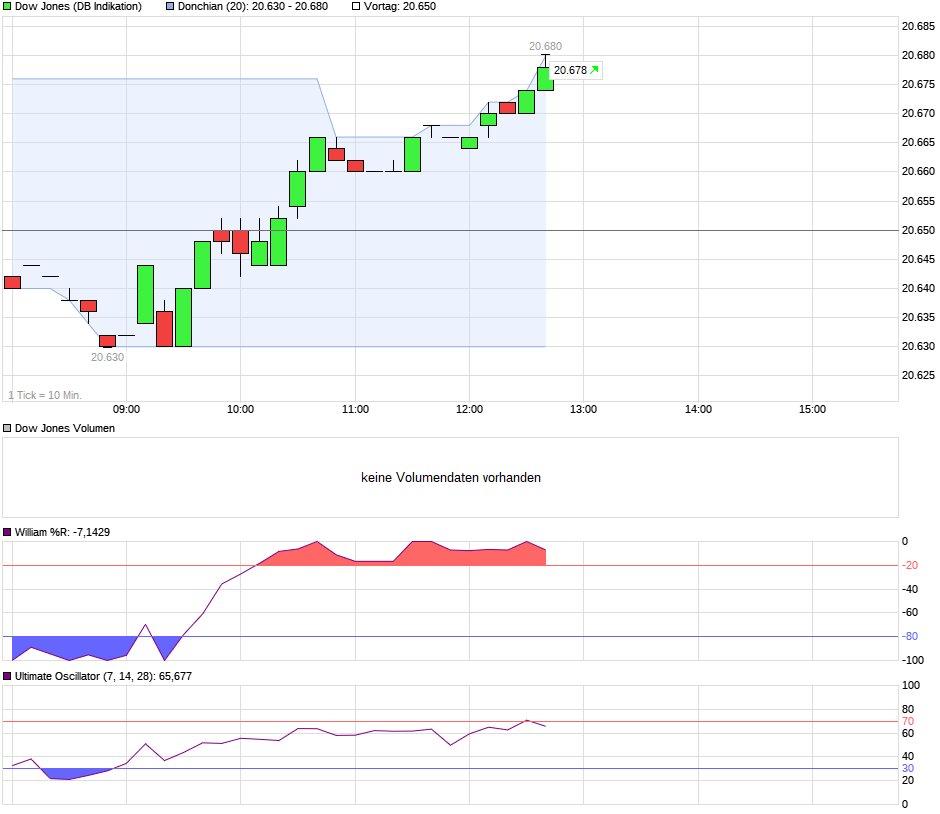
Task: Click the 20.670 price axis label
Action: click(918, 113)
